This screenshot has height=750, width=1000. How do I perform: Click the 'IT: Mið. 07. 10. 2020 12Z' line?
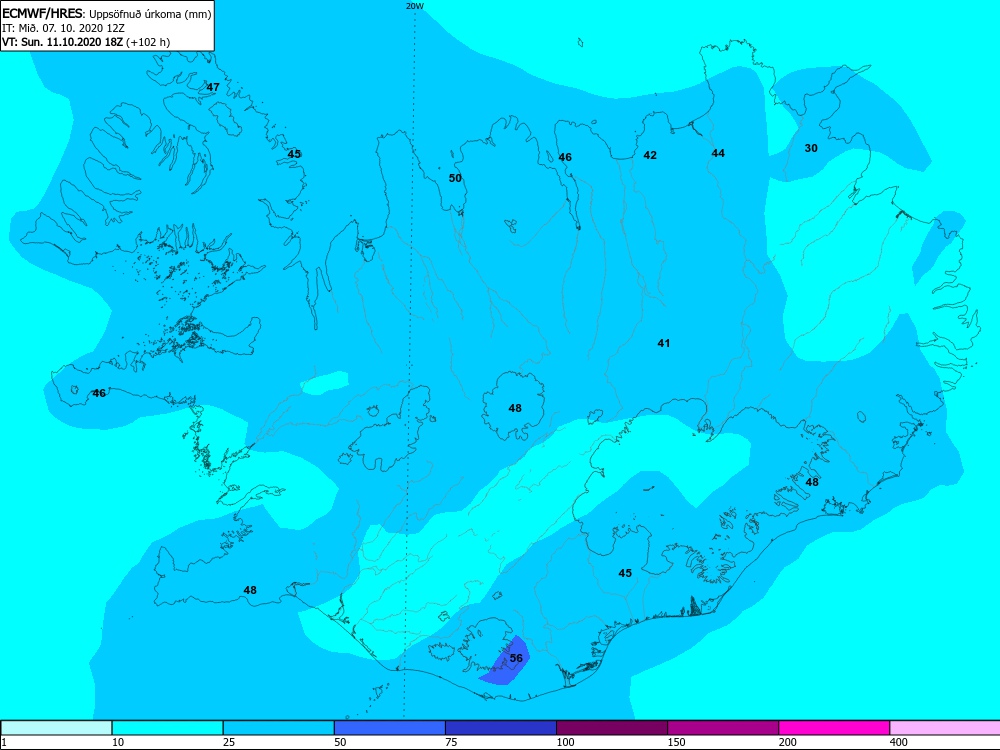63,28
